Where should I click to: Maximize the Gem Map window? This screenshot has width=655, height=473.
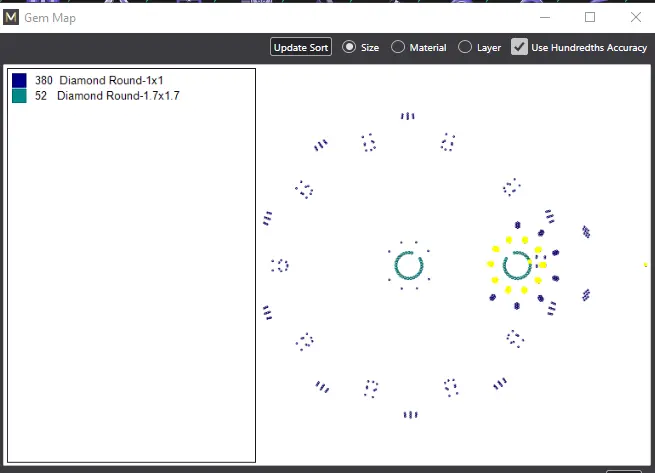(x=590, y=17)
